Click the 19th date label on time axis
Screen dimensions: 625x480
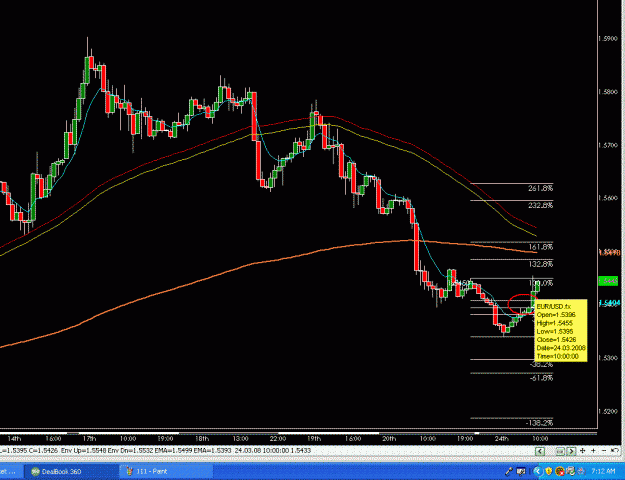tap(314, 439)
